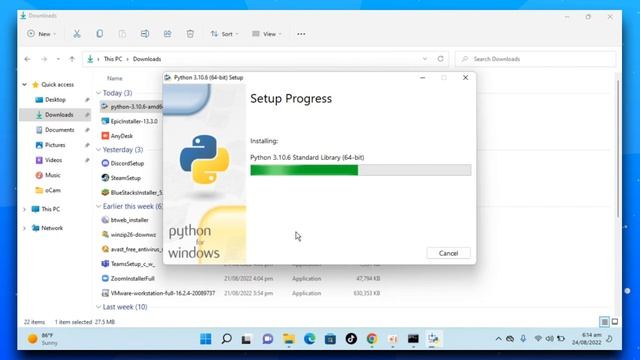Click the Copy icon in Explorer toolbar
The image size is (640, 360).
[x=99, y=34]
